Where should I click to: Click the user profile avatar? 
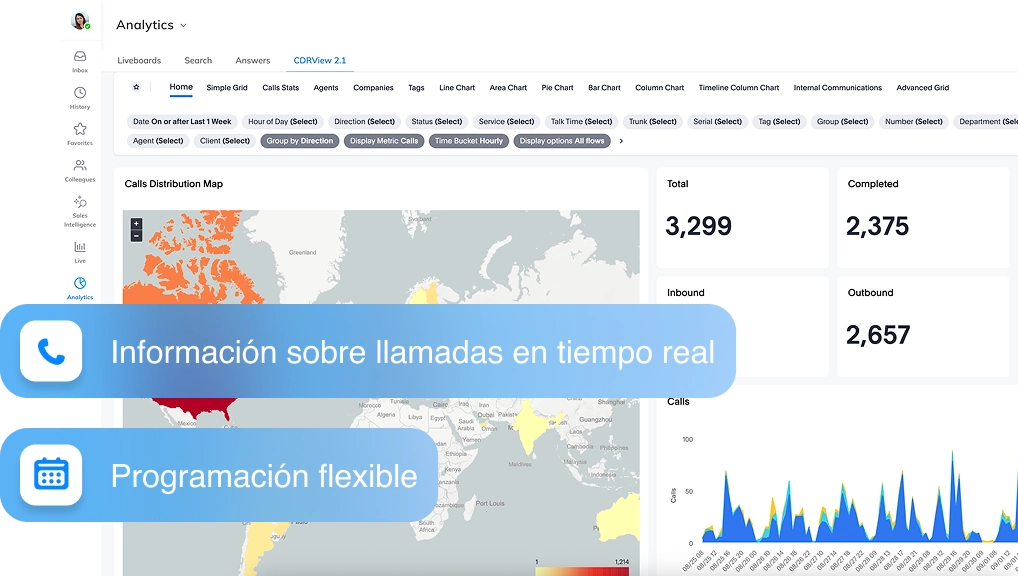80,21
